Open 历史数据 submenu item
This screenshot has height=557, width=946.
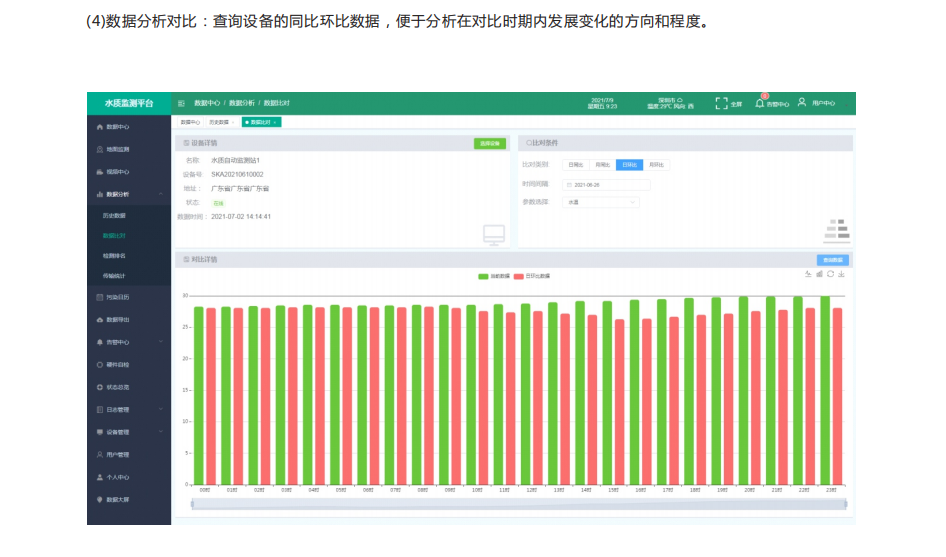(x=114, y=215)
